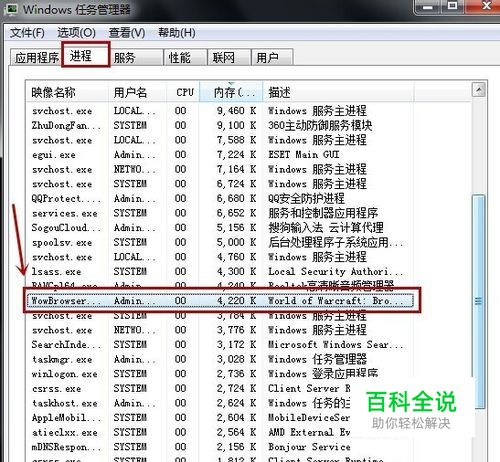Screen dimensions: 500x462
Task: Switch to the 应用程序 tab
Action: [x=36, y=57]
